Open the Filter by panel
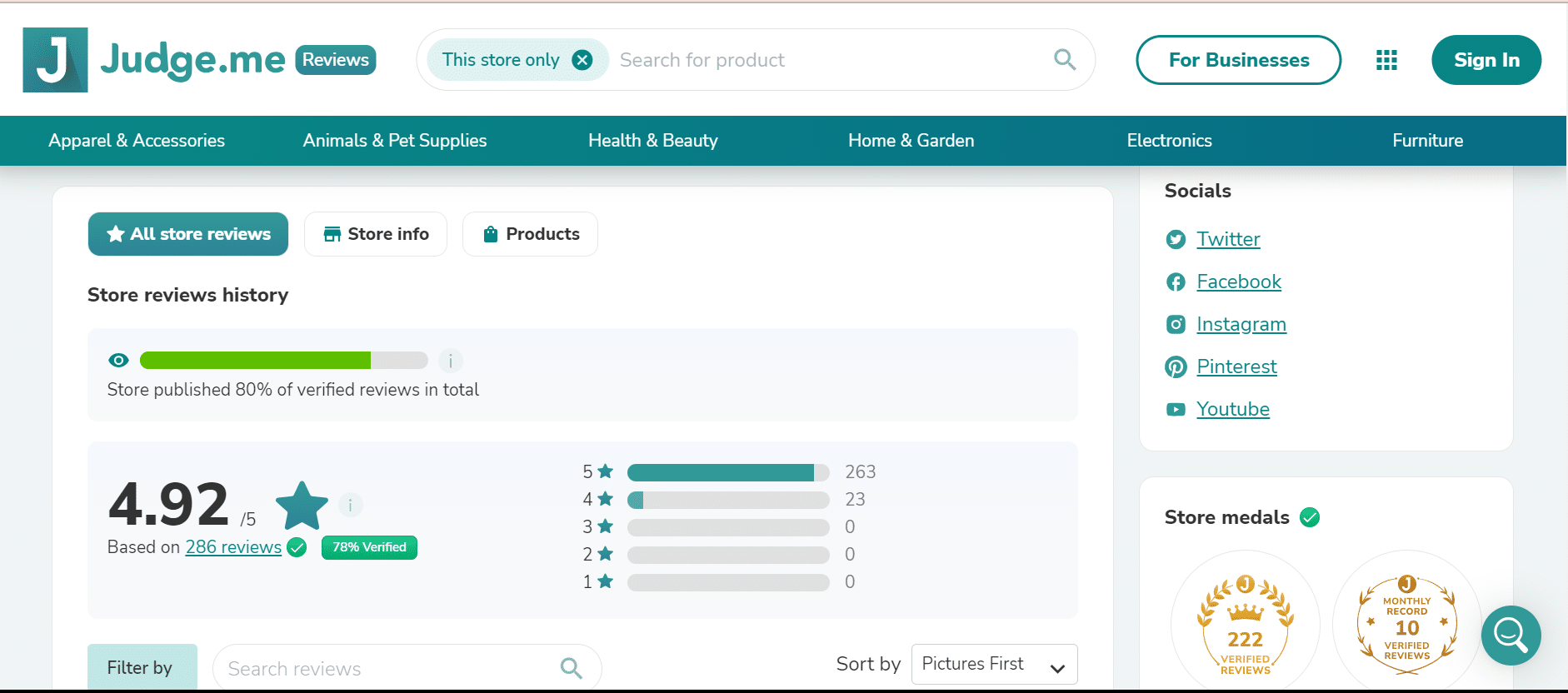Image resolution: width=1568 pixels, height=693 pixels. pos(142,667)
